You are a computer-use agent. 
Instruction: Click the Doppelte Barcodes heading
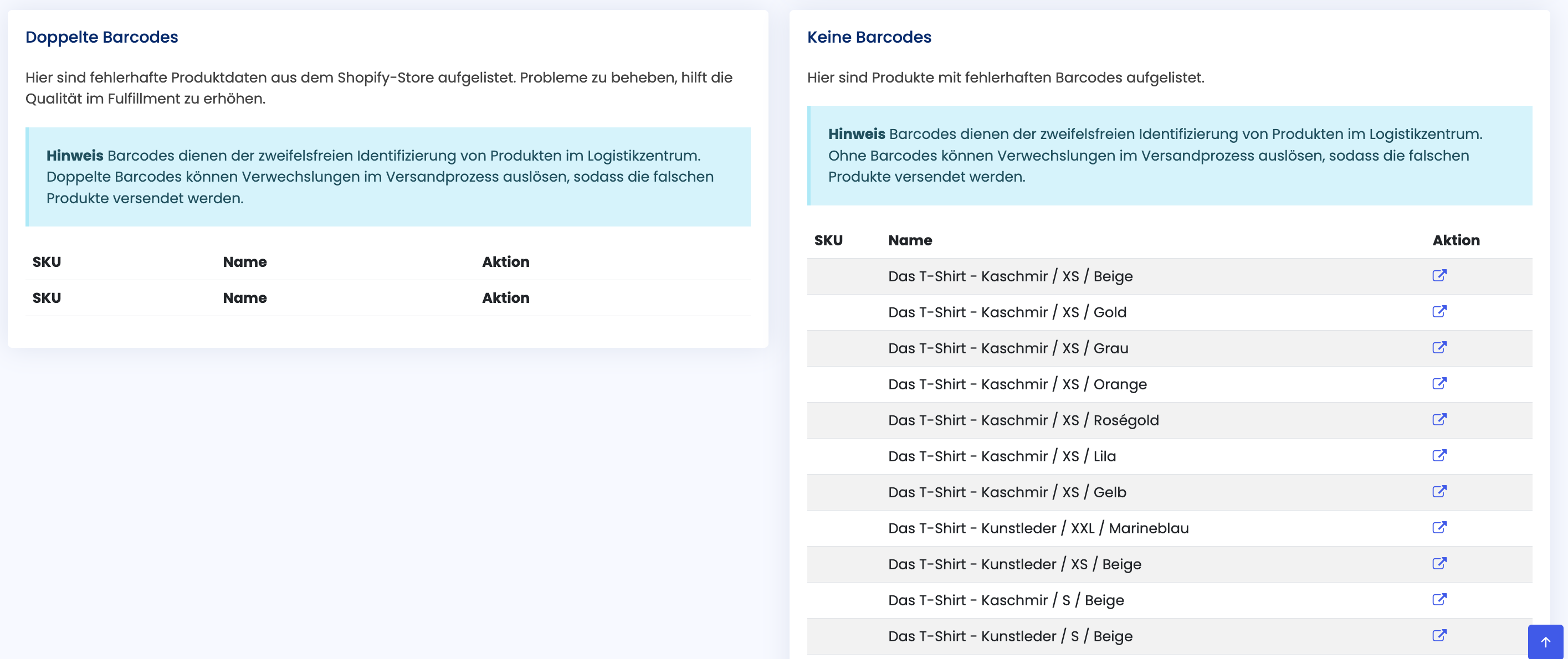click(101, 37)
